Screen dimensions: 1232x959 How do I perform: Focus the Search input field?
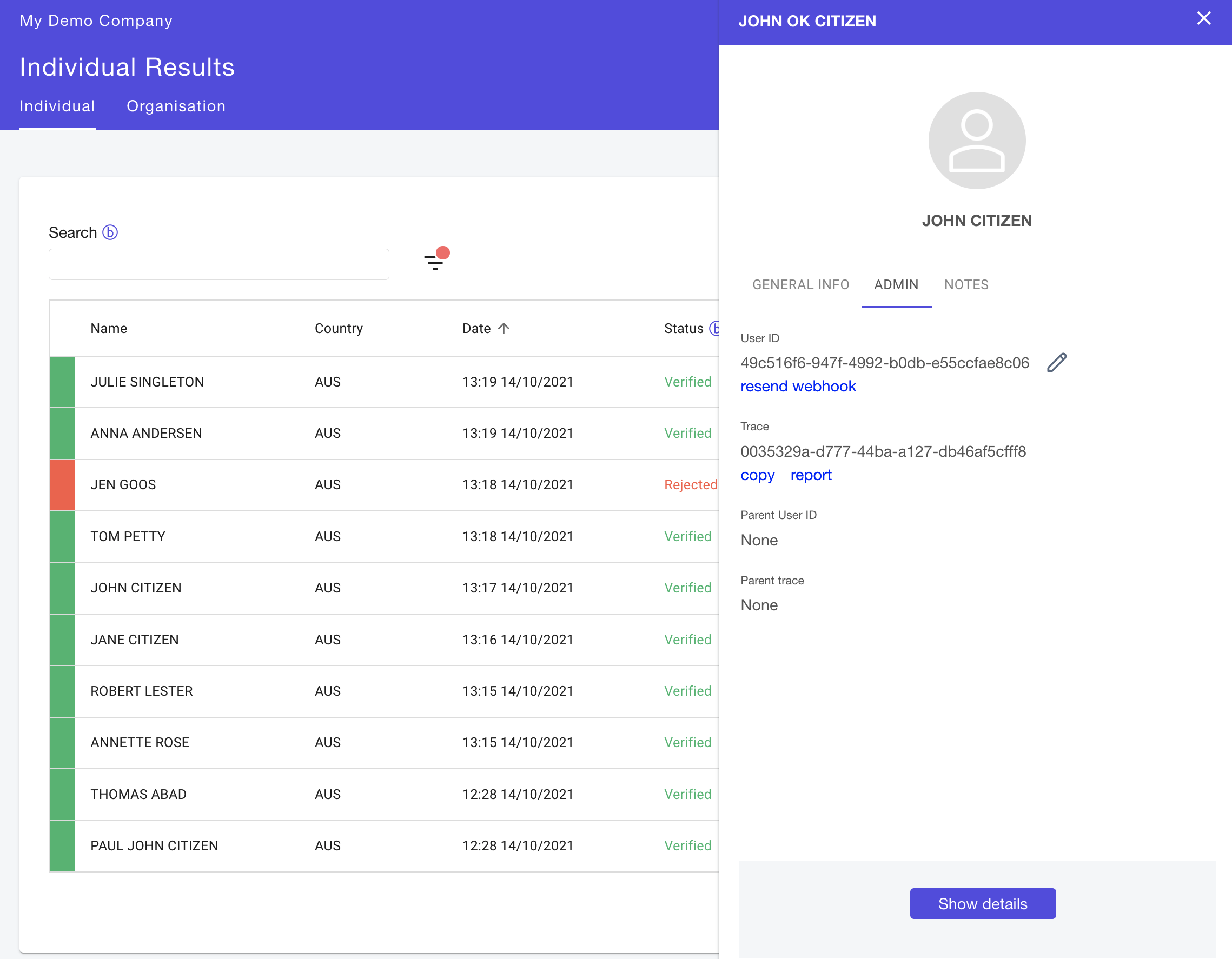[x=219, y=264]
